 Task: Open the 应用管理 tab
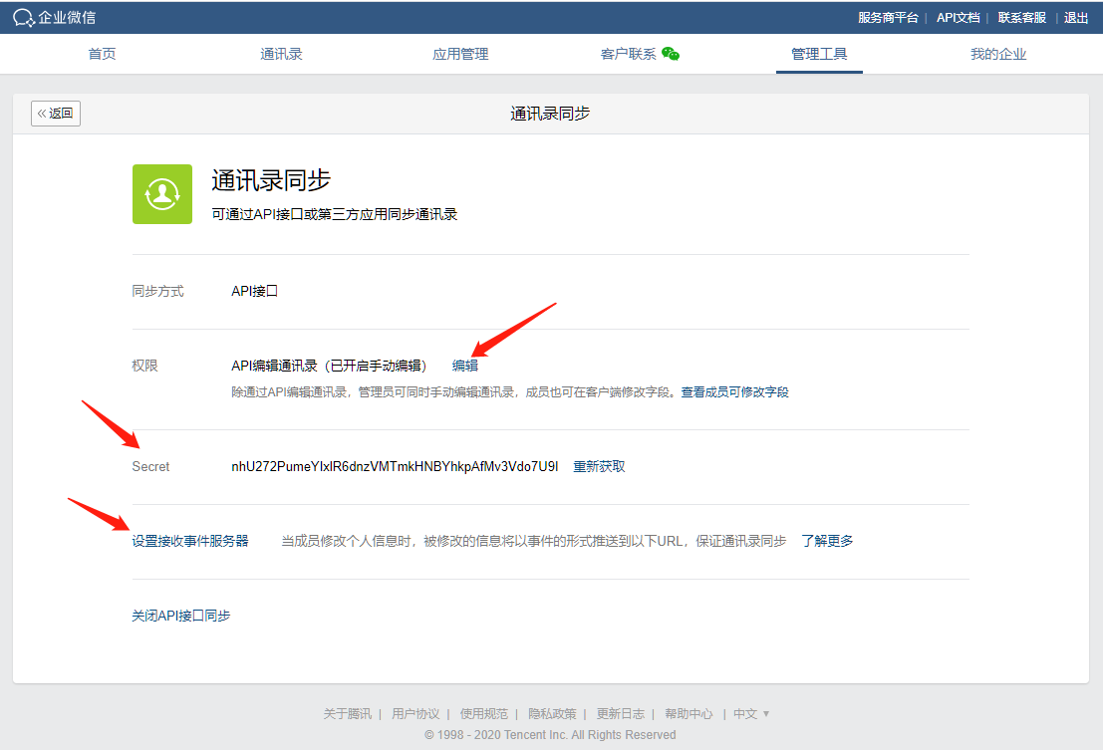[461, 54]
